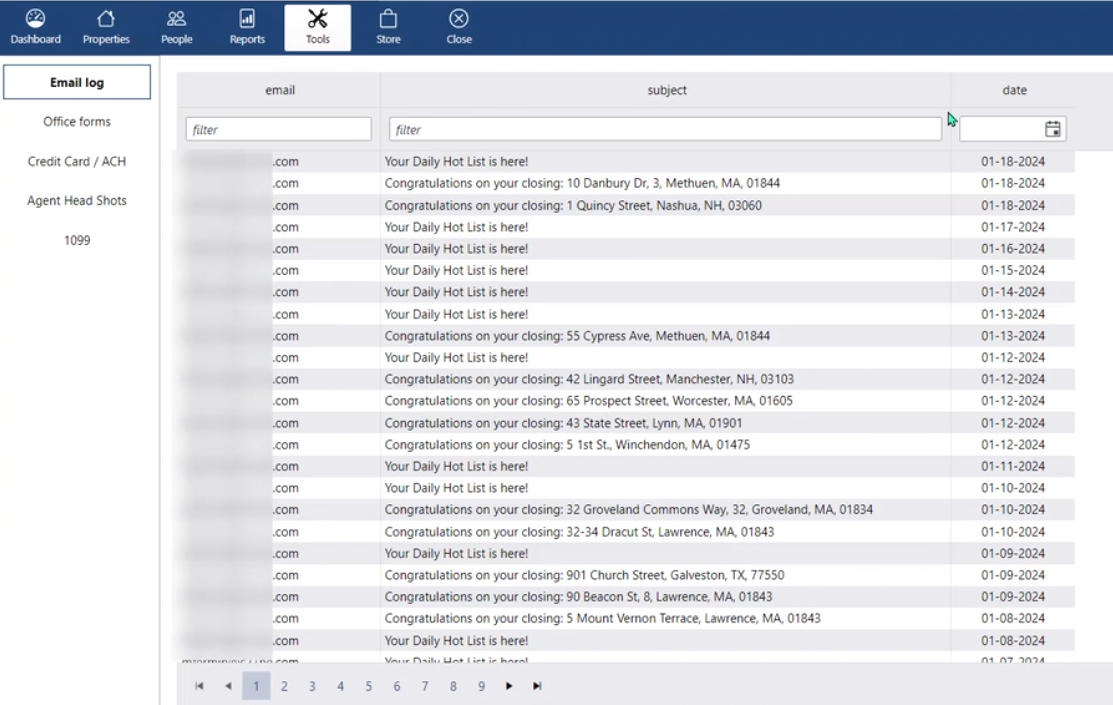Go to page 8
The image size is (1113, 705).
pos(453,686)
